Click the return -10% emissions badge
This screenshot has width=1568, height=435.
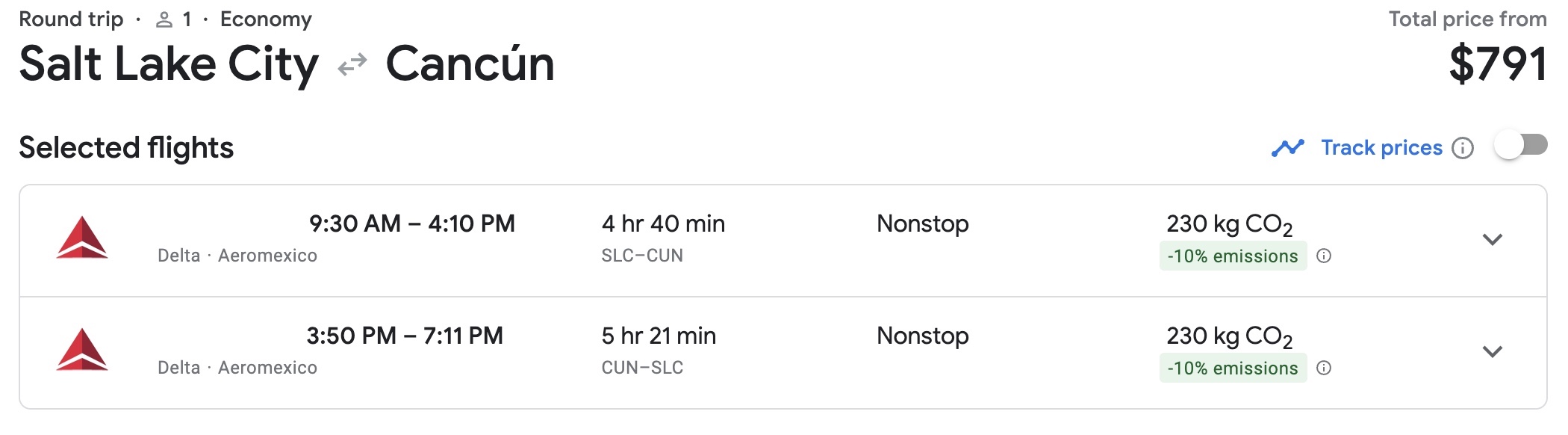[x=1233, y=368]
